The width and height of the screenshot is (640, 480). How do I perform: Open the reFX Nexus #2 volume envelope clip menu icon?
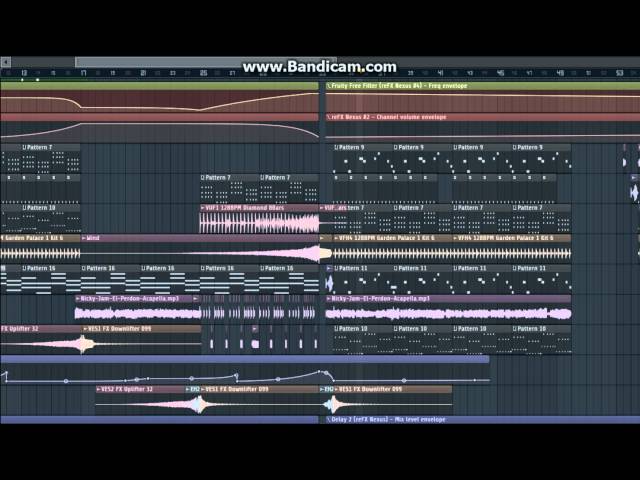tap(329, 117)
